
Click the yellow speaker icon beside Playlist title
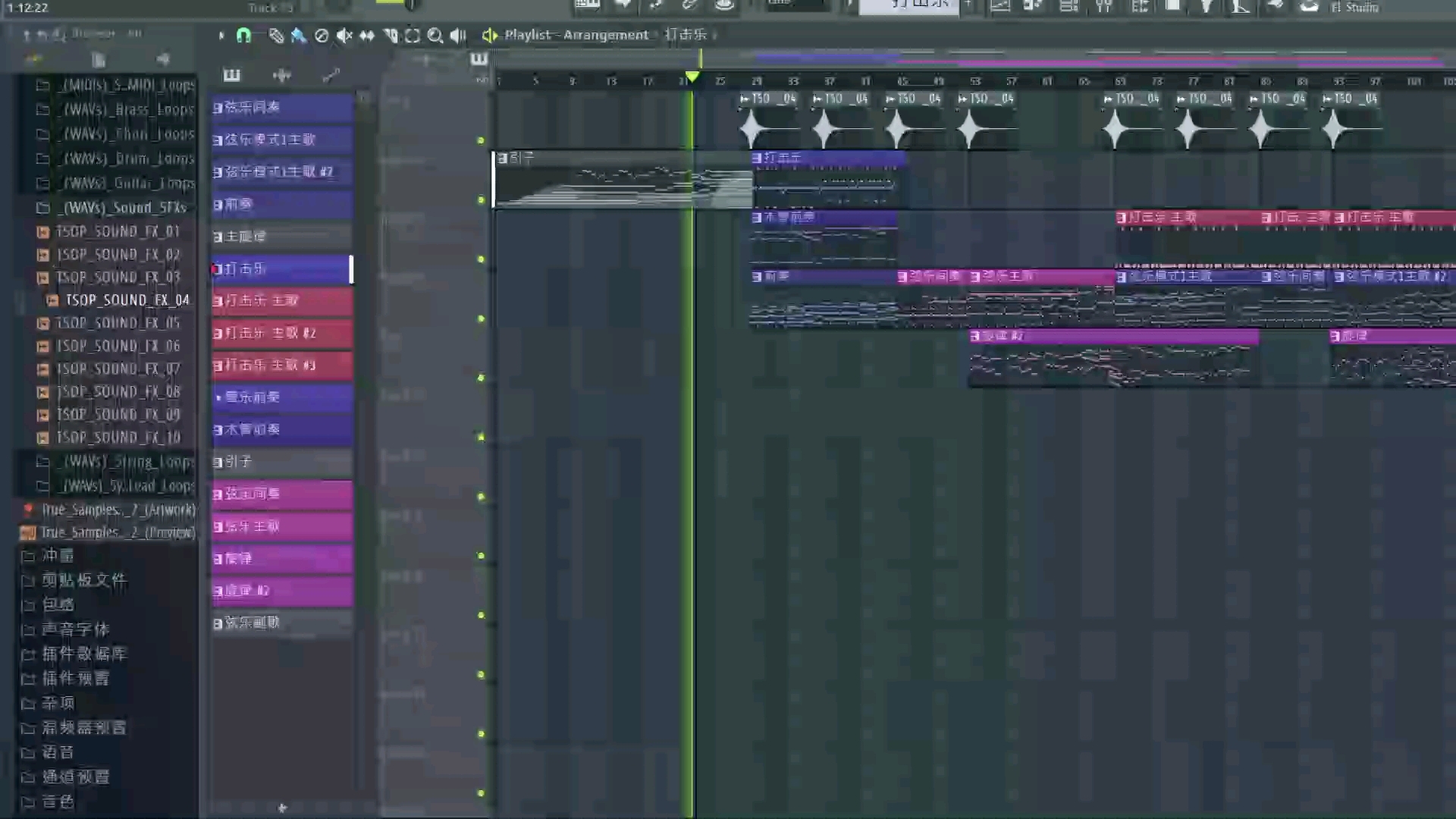(490, 35)
